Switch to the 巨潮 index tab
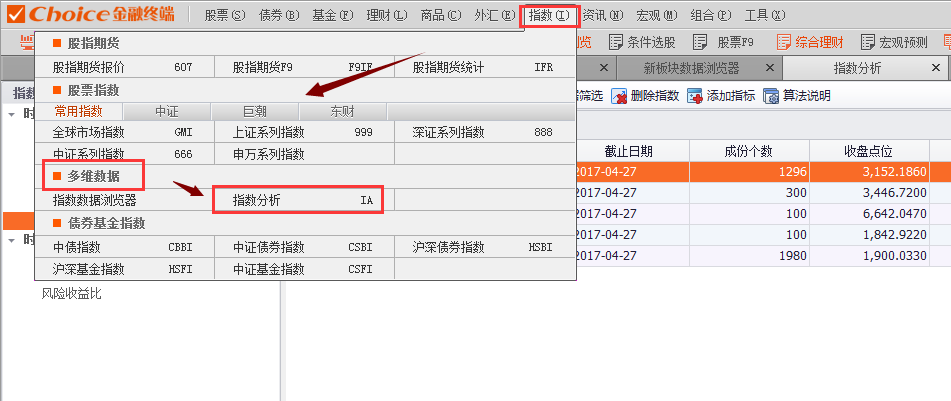Screen dimensions: 951x401 255,112
